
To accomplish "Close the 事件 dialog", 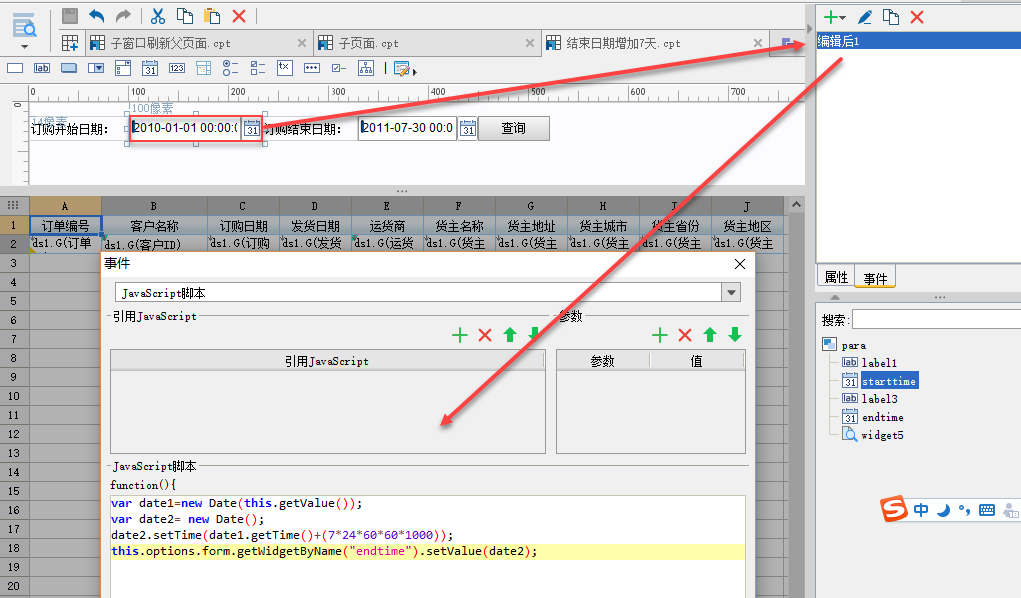I will tap(740, 264).
